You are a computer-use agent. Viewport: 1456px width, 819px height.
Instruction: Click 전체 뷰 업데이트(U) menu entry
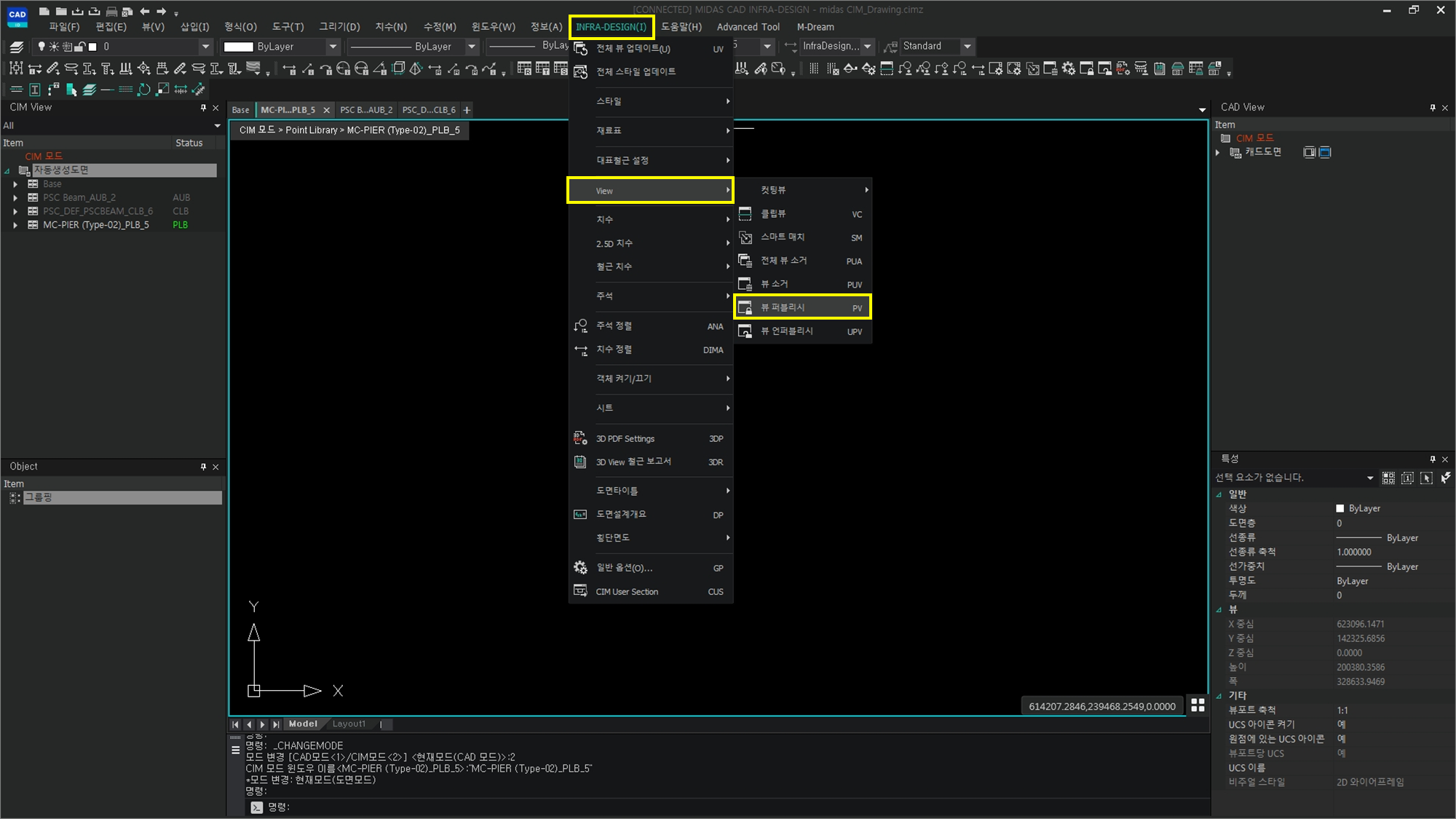[x=650, y=49]
